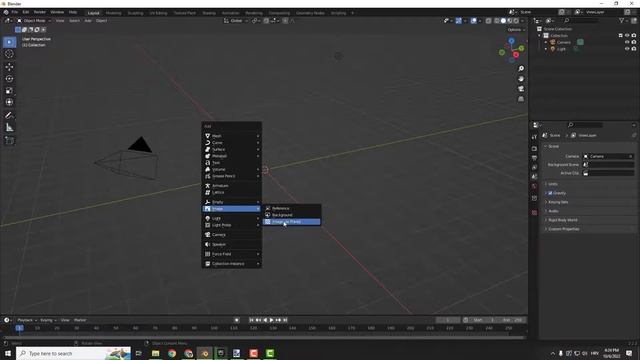Choose Background in the Image submenu
The height and width of the screenshot is (360, 640).
[291, 215]
